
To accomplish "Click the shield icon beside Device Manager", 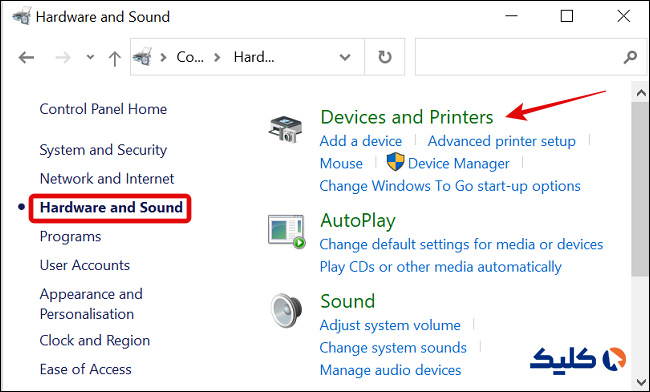I will pyautogui.click(x=395, y=162).
